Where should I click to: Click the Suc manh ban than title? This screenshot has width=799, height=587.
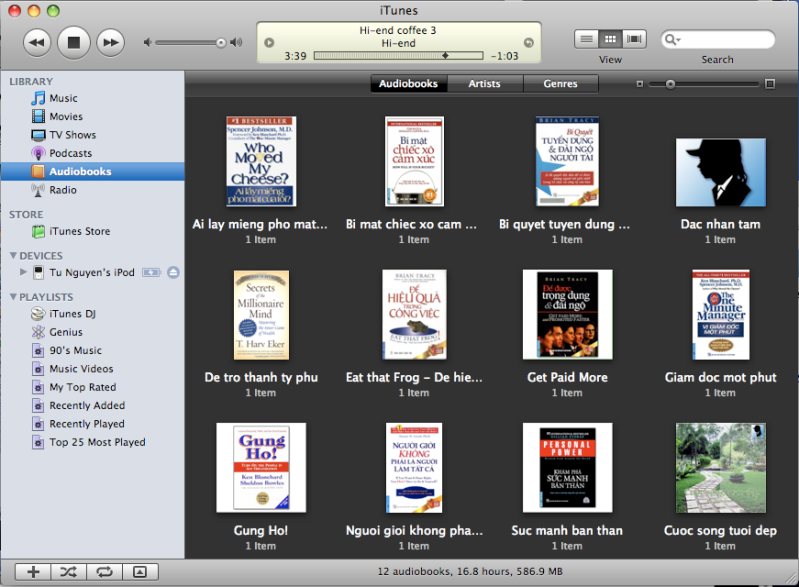[567, 531]
